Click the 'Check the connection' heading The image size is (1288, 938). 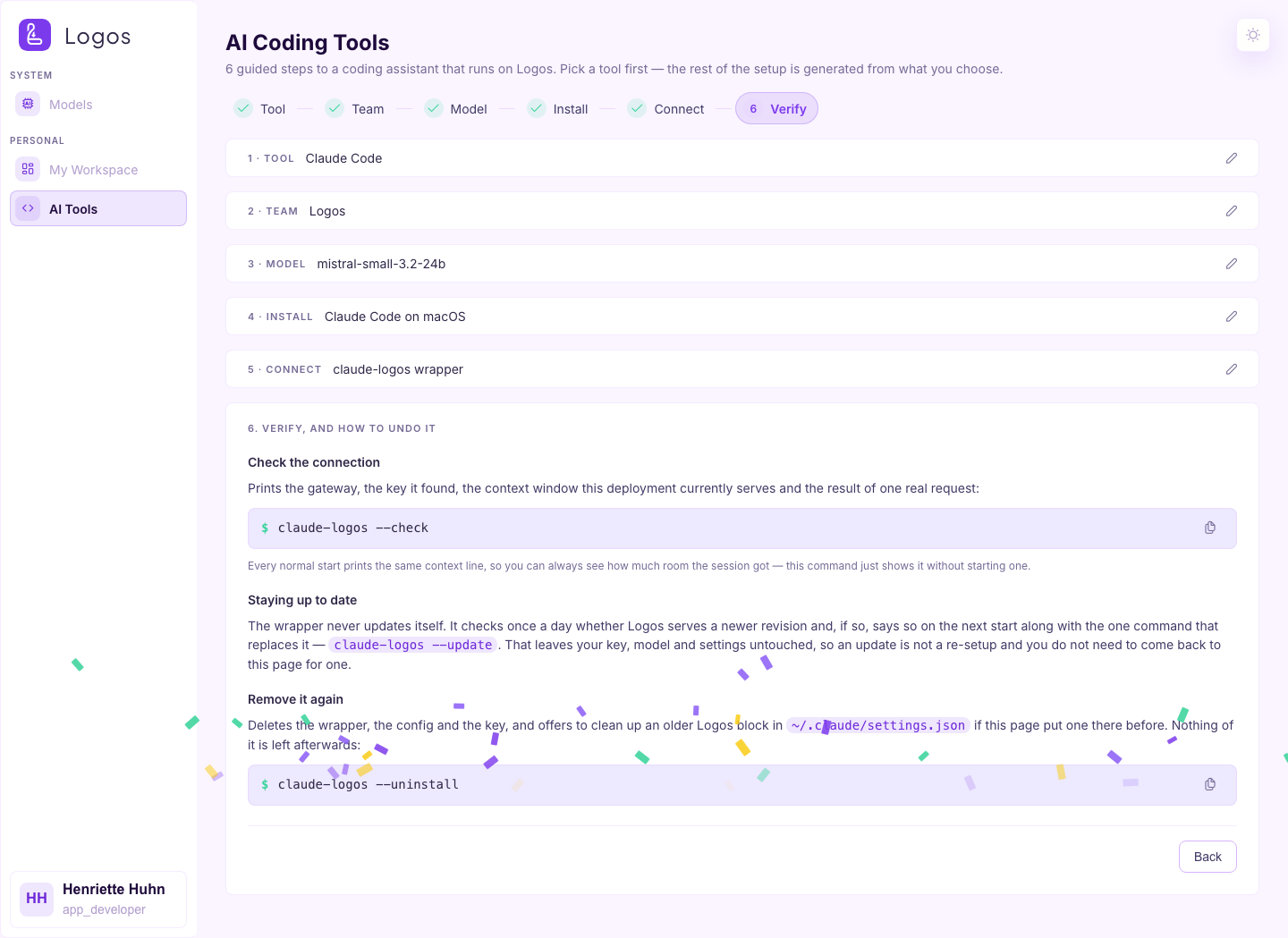[314, 462]
